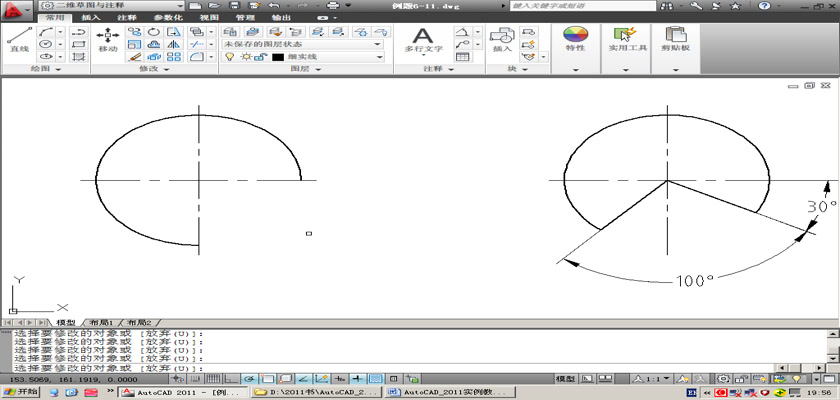The image size is (840, 400).
Task: Switch to the 输出 ribbon tab
Action: pos(281,17)
